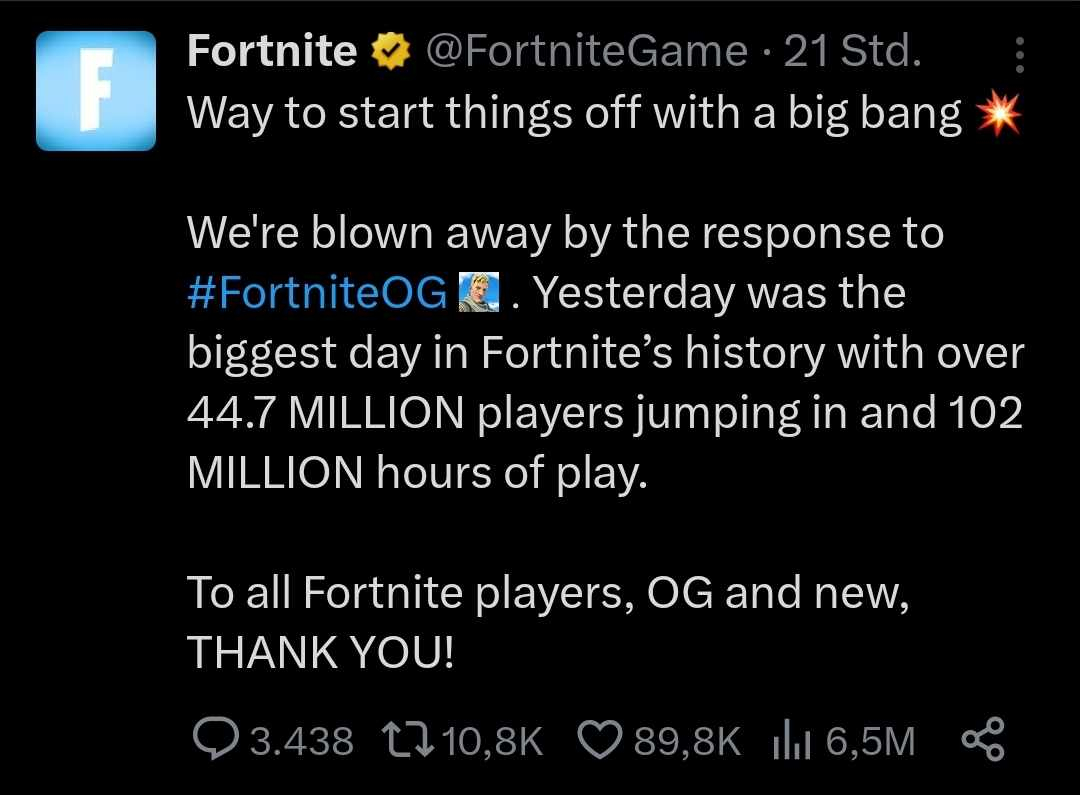The width and height of the screenshot is (1080, 795).
Task: Open the #FortniteOG hashtag
Action: coord(317,294)
